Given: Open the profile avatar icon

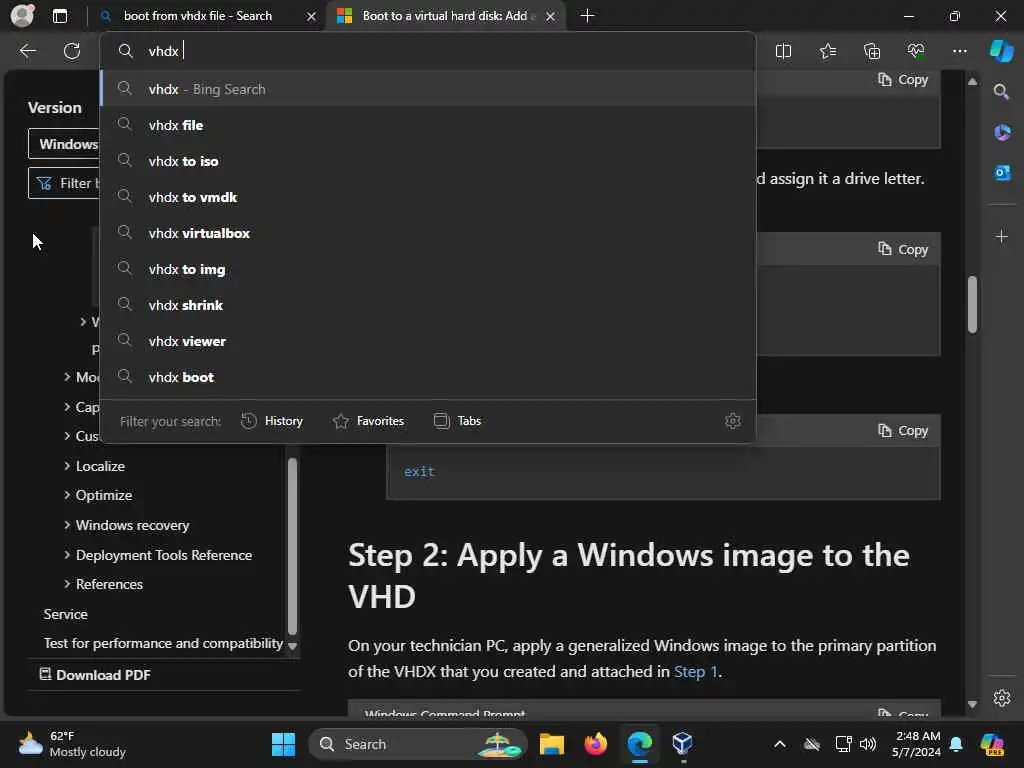Looking at the screenshot, I should (22, 16).
